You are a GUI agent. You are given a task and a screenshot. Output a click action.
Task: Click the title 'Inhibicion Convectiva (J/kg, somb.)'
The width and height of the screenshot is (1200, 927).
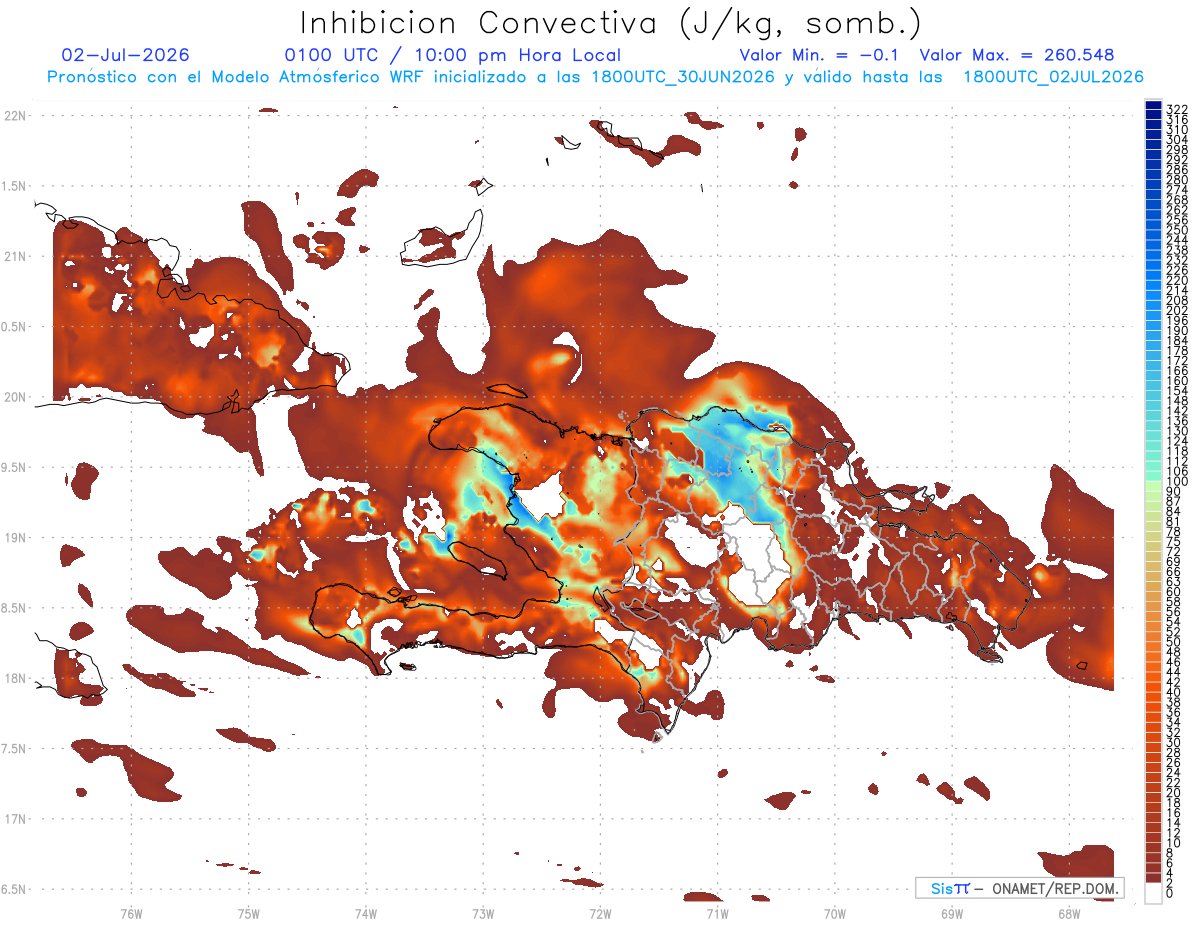(611, 23)
